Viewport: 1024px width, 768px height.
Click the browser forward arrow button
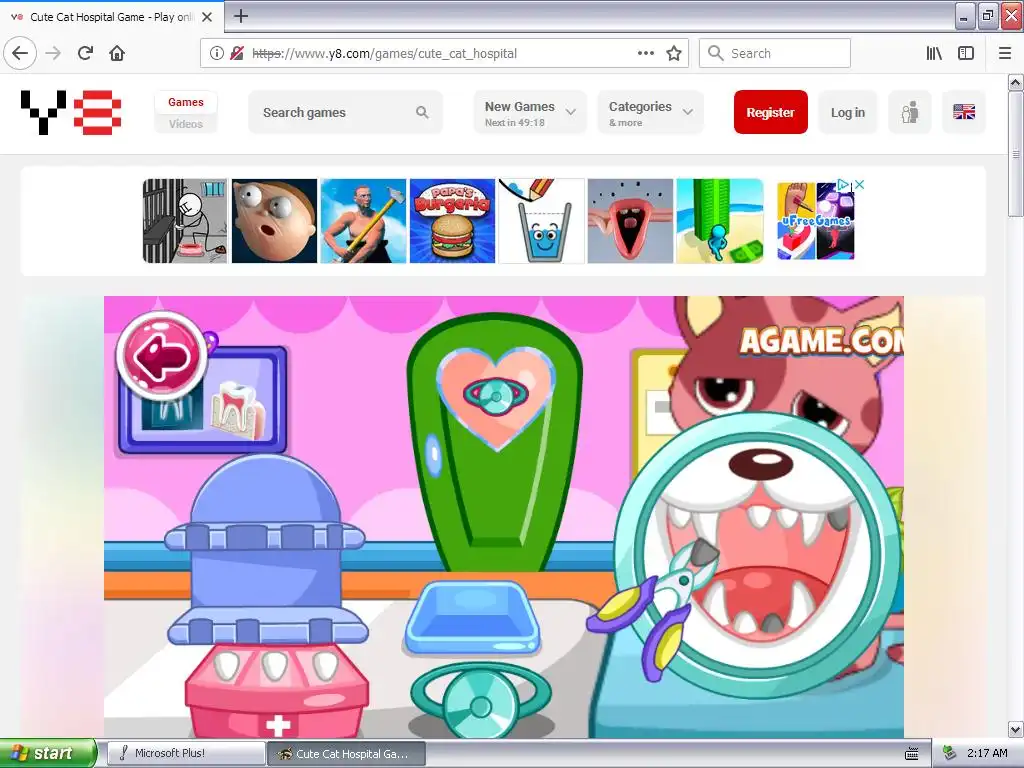point(53,54)
